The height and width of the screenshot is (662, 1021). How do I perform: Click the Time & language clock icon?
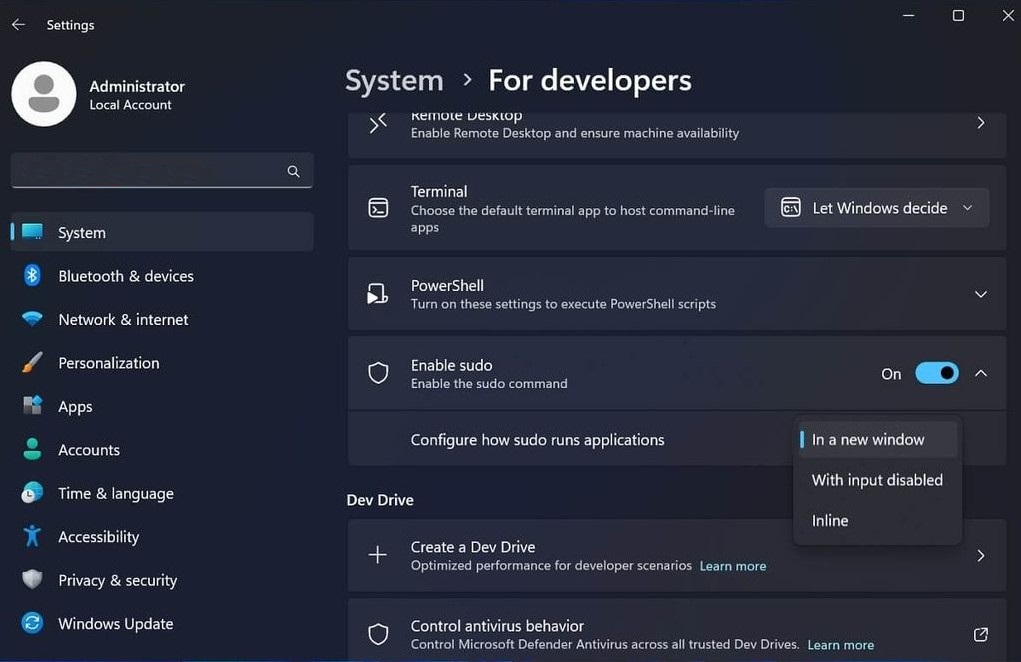pyautogui.click(x=32, y=493)
